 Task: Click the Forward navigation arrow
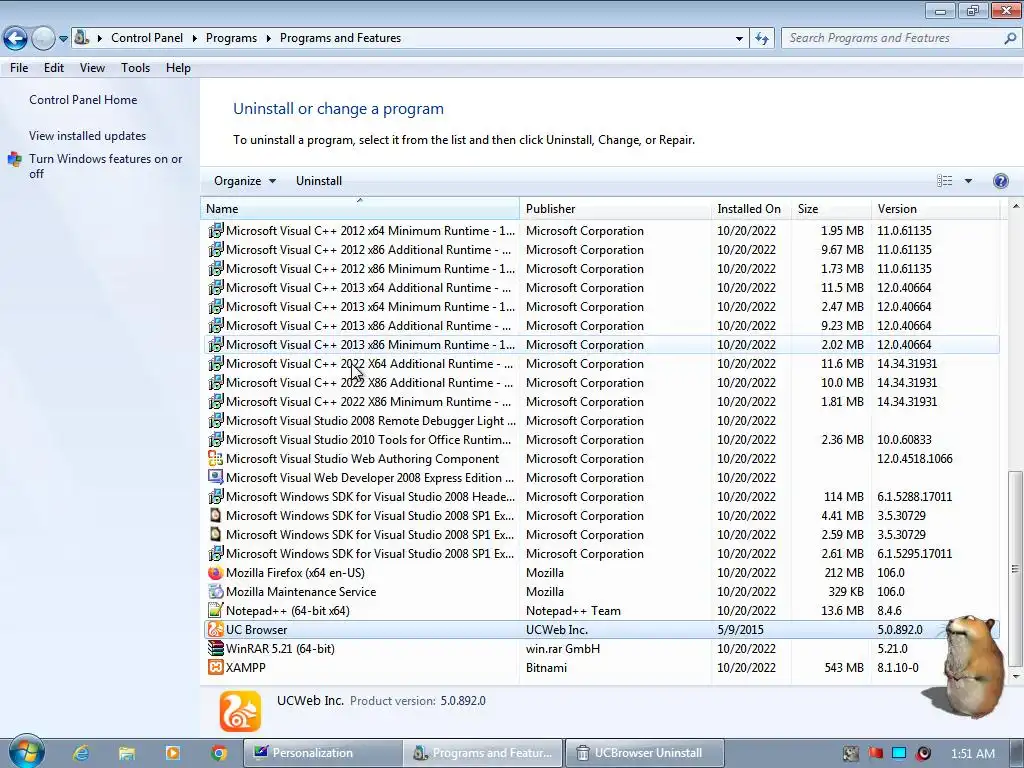coord(43,38)
